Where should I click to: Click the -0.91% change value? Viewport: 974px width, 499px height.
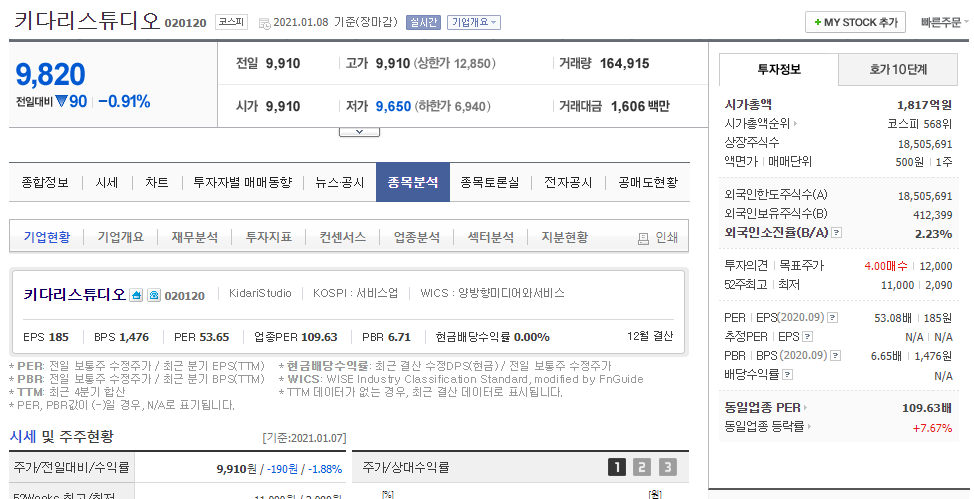coord(124,102)
